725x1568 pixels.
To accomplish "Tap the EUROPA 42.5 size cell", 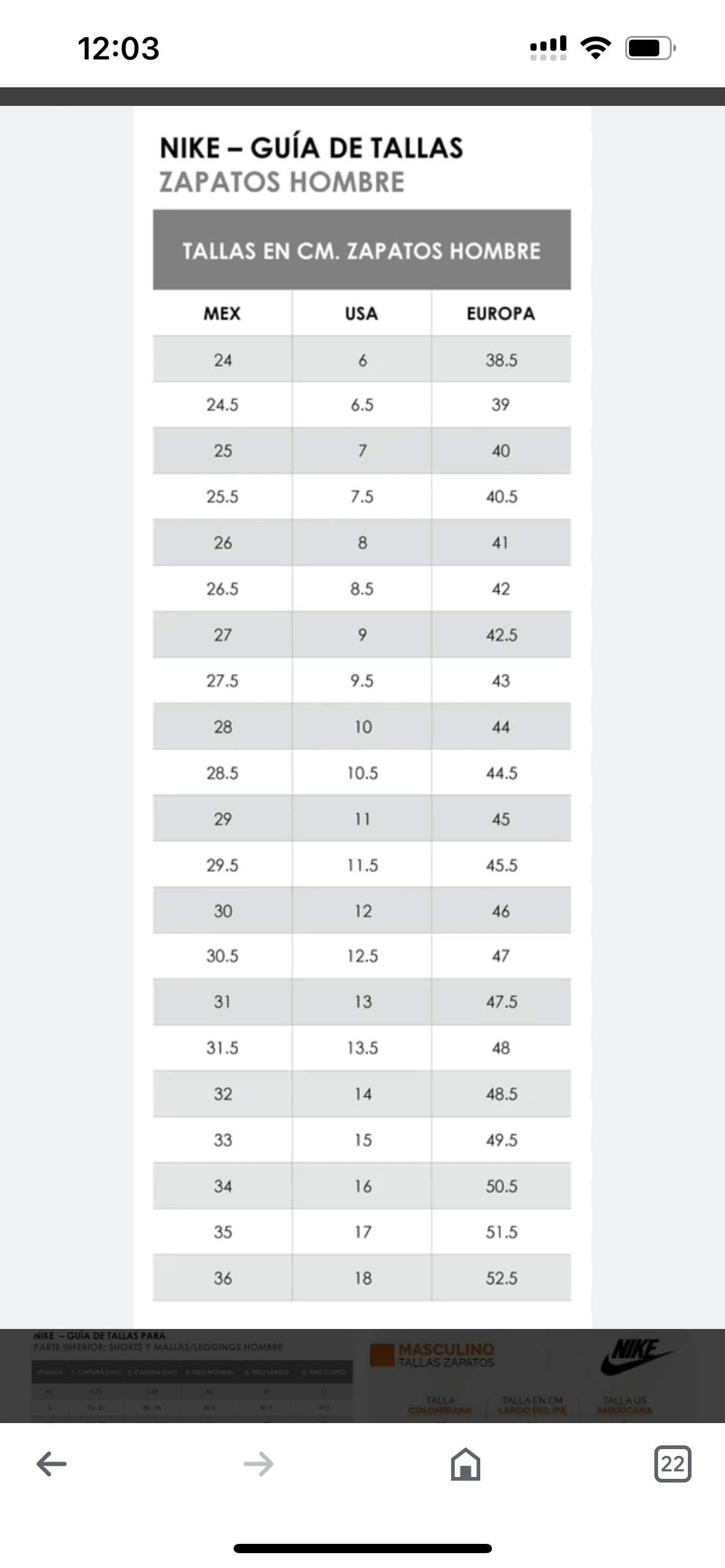I will (x=501, y=635).
